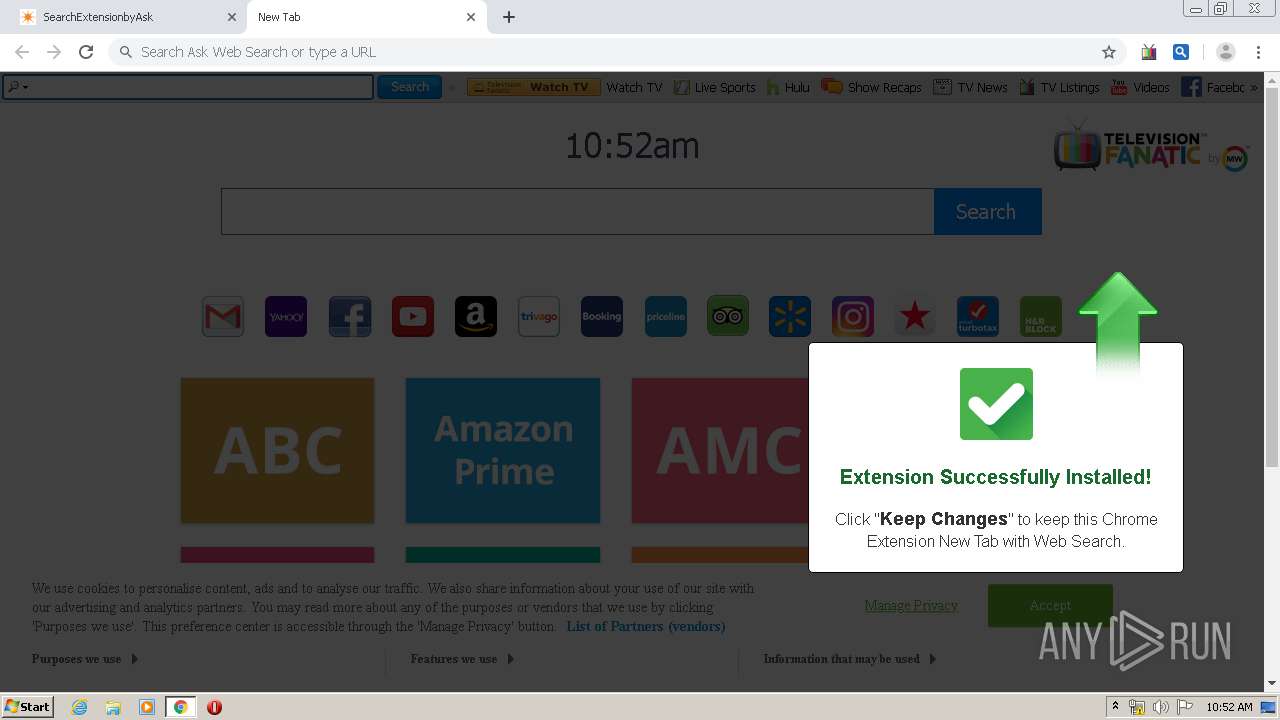Open Chrome's three-dot menu

point(1258,52)
